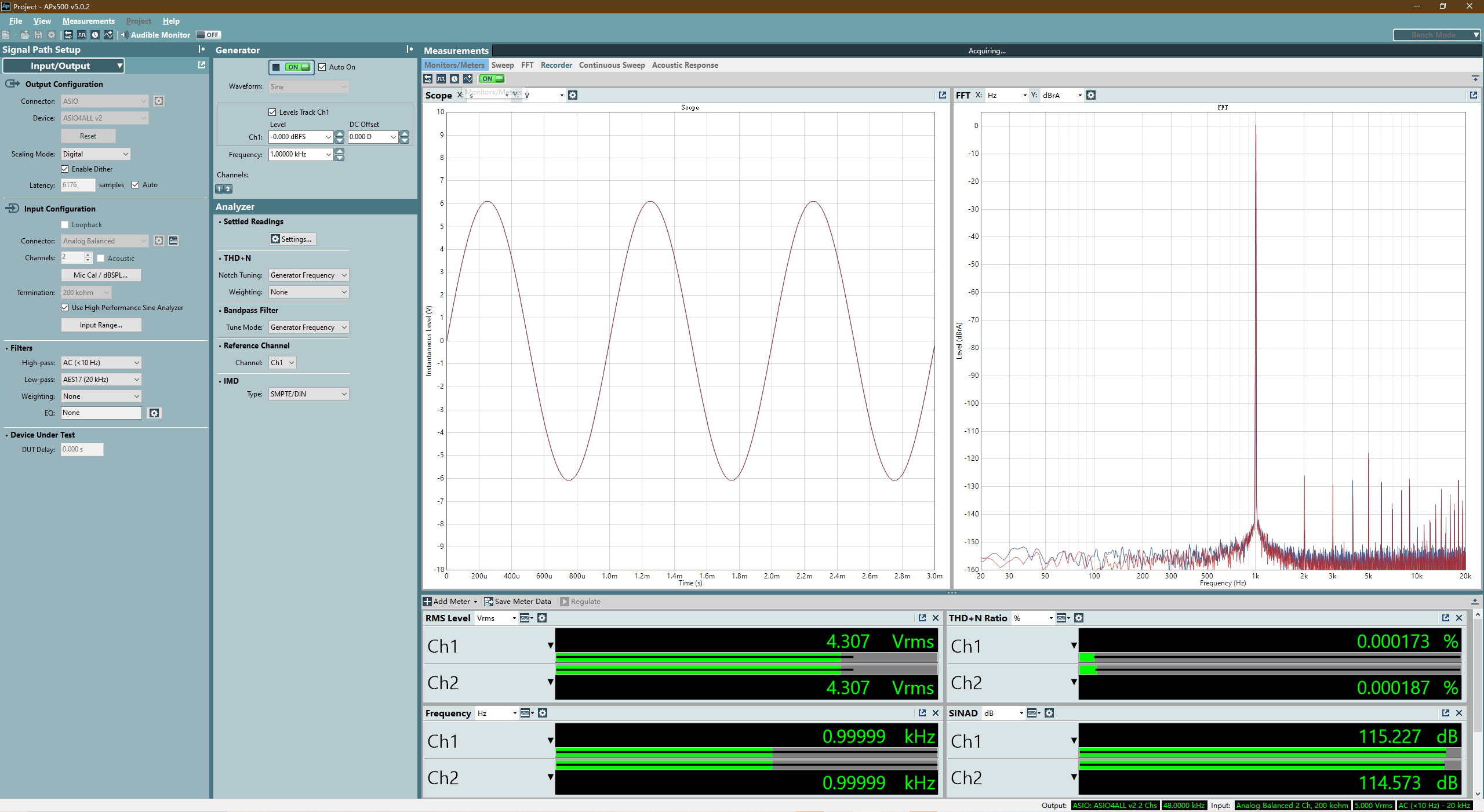Click add measurement graph icon in top toolbar
Viewport: 1484px width, 812px height.
click(108, 35)
